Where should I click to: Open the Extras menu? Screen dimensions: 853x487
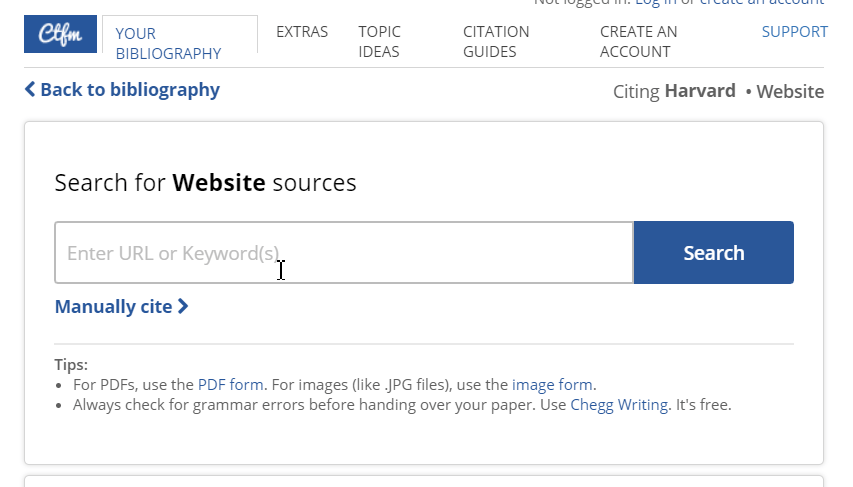coord(302,32)
